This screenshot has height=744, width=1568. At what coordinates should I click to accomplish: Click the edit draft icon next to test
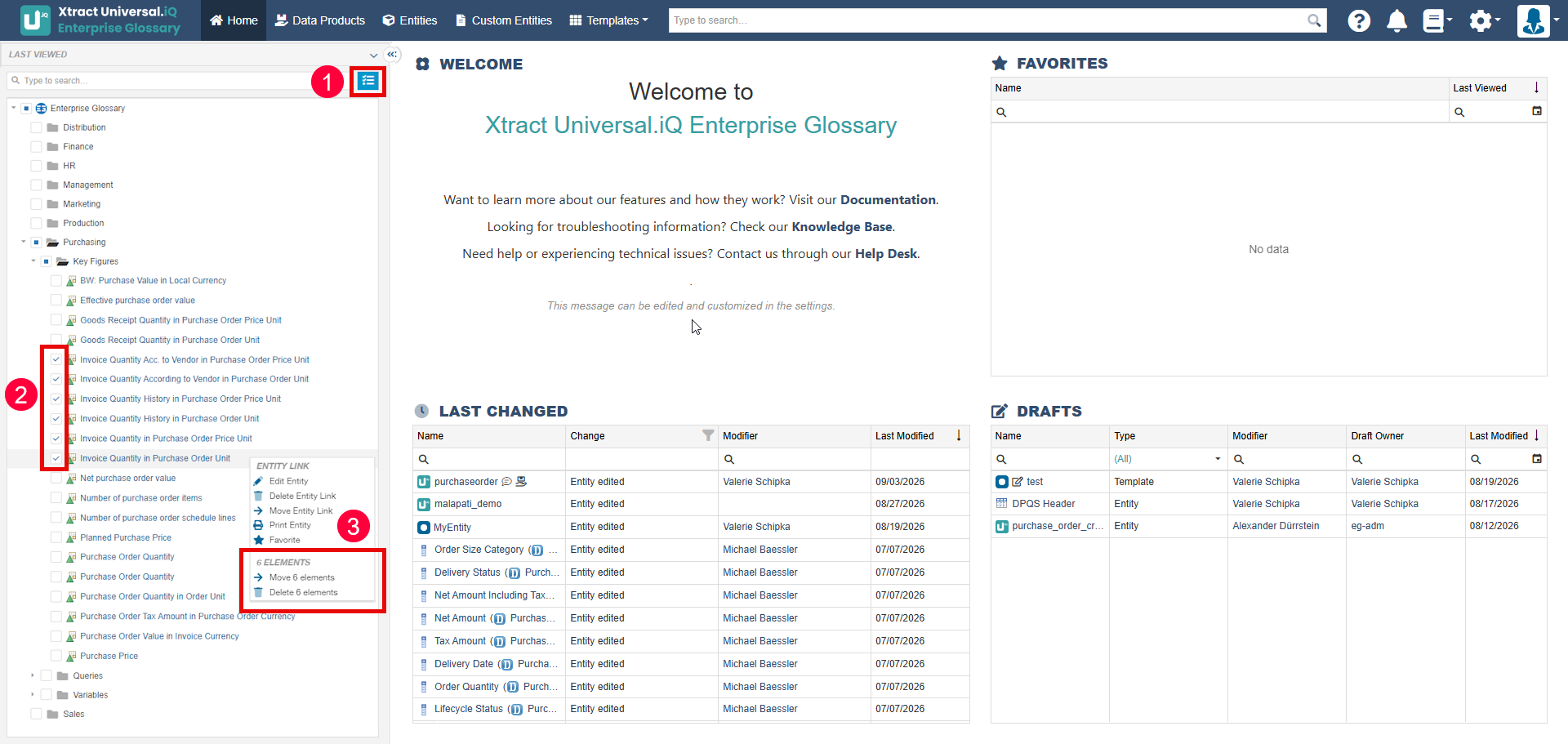point(1018,482)
